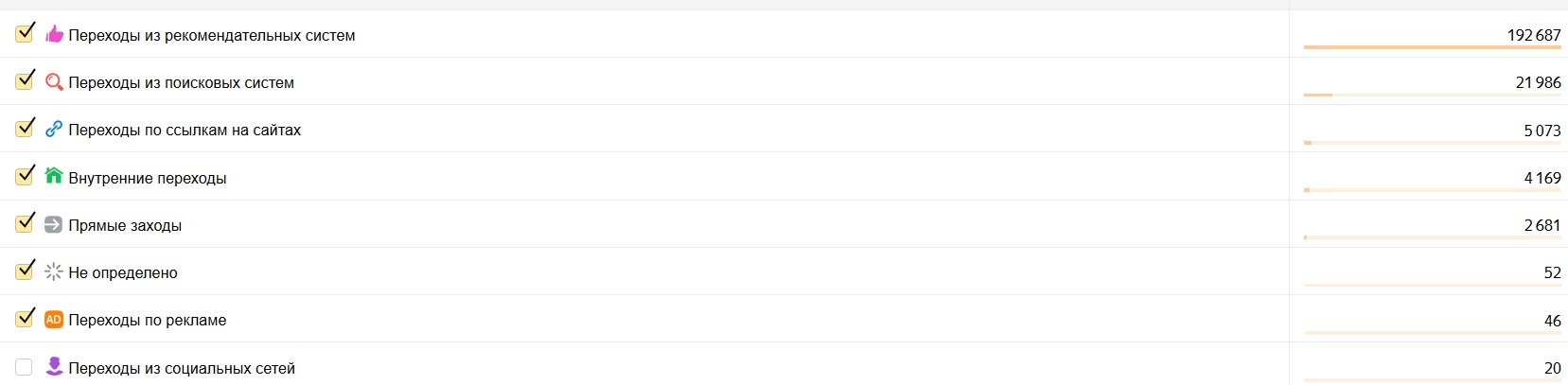The image size is (1568, 385).
Task: Deselect the Внутренние переходы checkbox
Action: 25,177
